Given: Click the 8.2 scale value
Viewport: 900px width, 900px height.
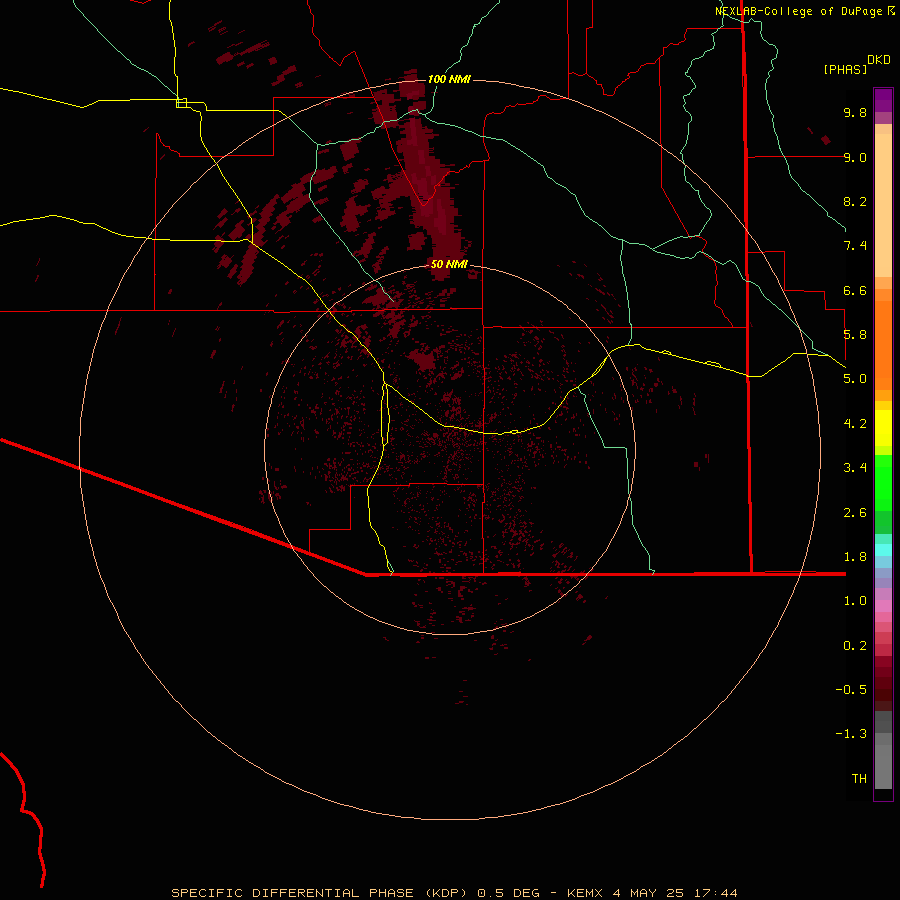Looking at the screenshot, I should pyautogui.click(x=855, y=201).
